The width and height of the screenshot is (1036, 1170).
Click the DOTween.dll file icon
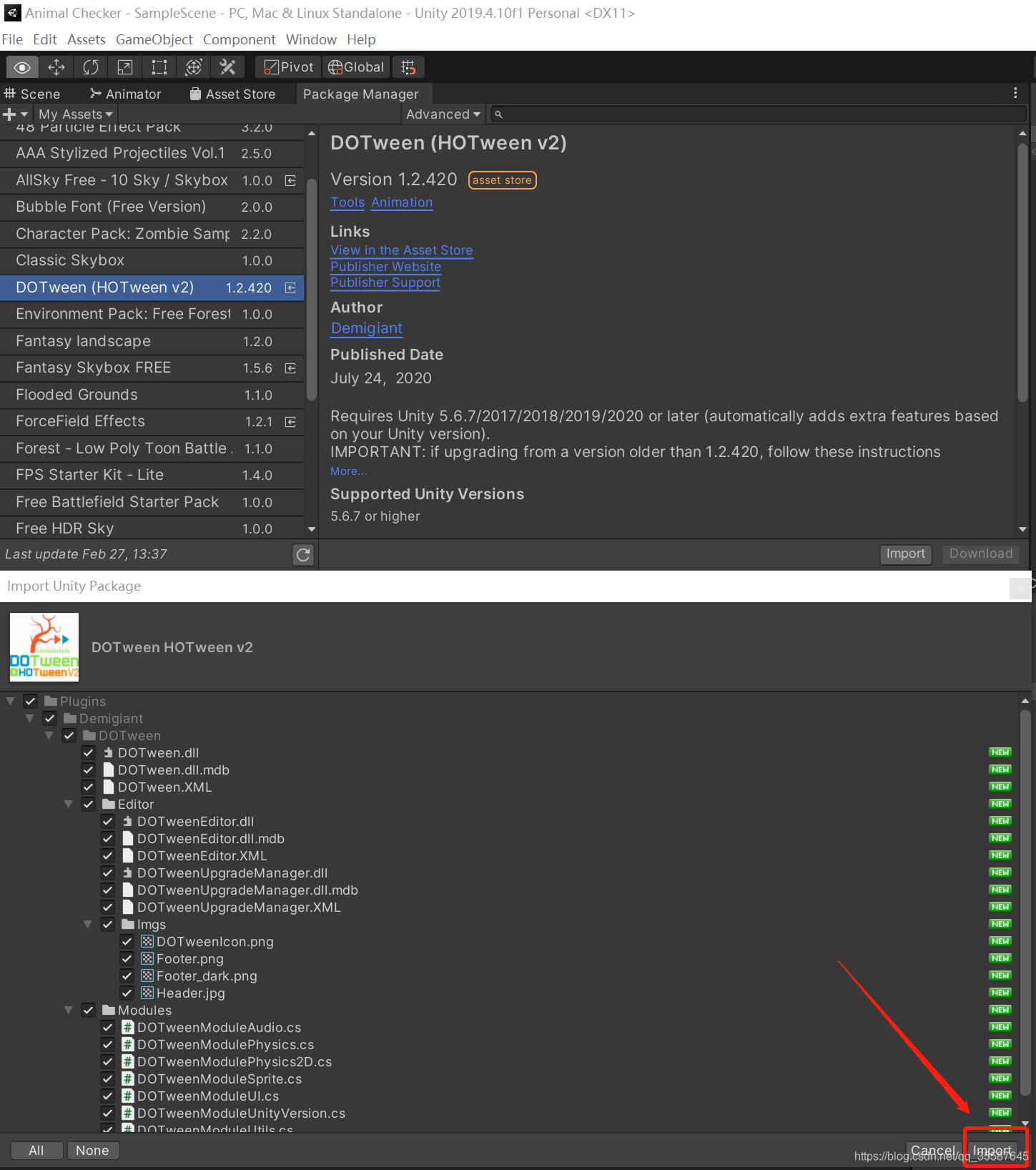(x=108, y=752)
